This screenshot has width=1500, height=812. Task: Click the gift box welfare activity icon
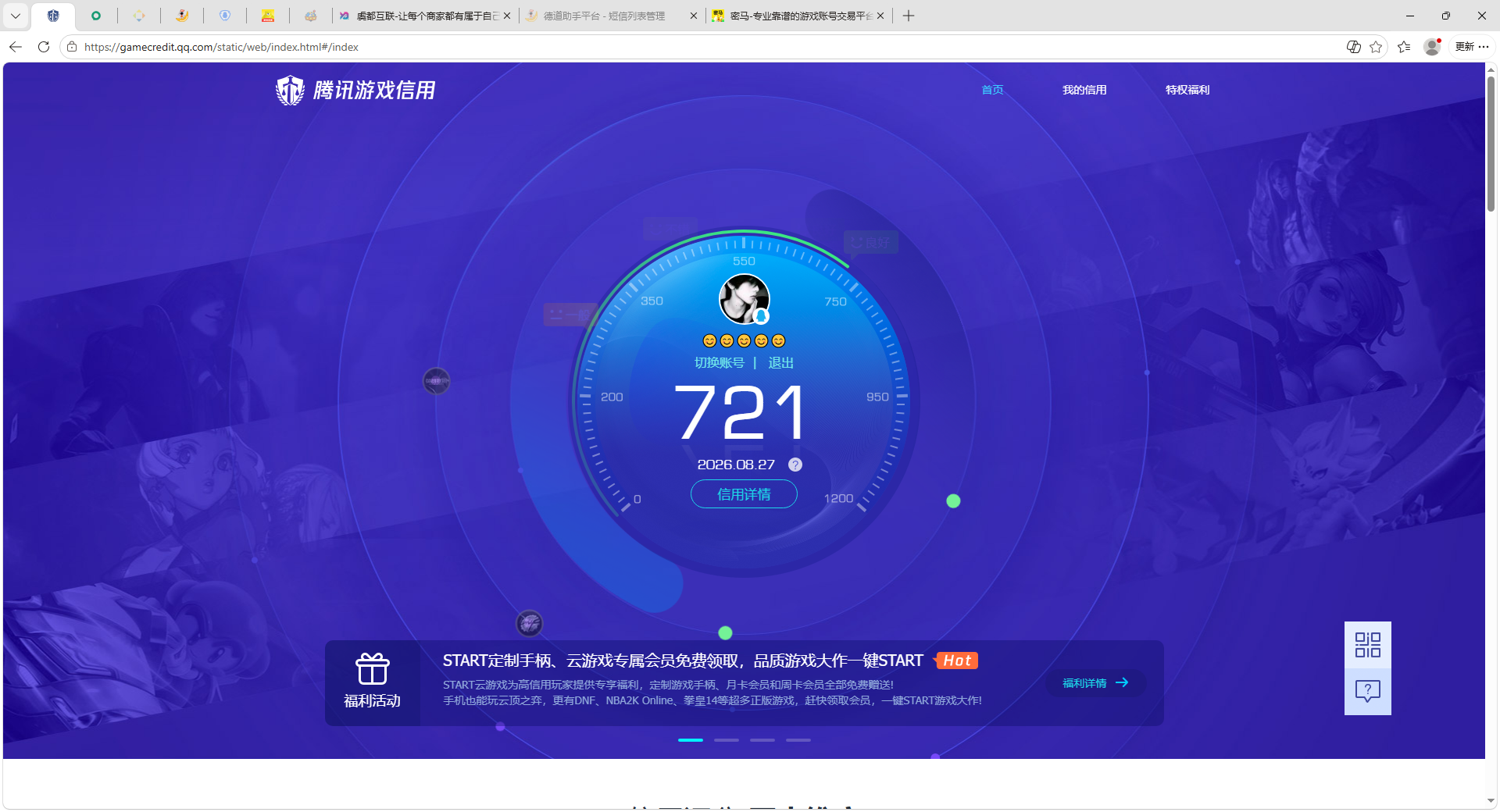coord(373,668)
